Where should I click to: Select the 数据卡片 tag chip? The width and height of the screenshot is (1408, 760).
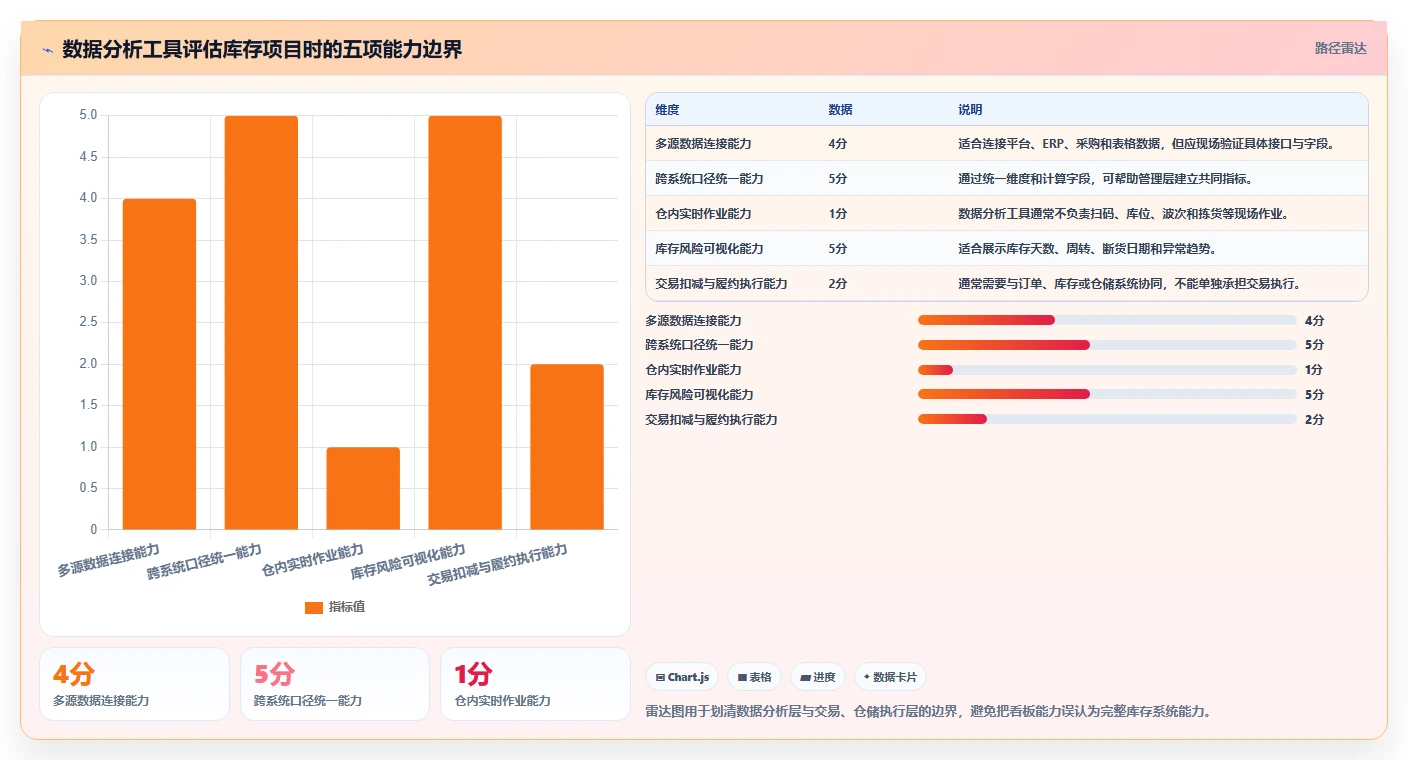pos(890,677)
